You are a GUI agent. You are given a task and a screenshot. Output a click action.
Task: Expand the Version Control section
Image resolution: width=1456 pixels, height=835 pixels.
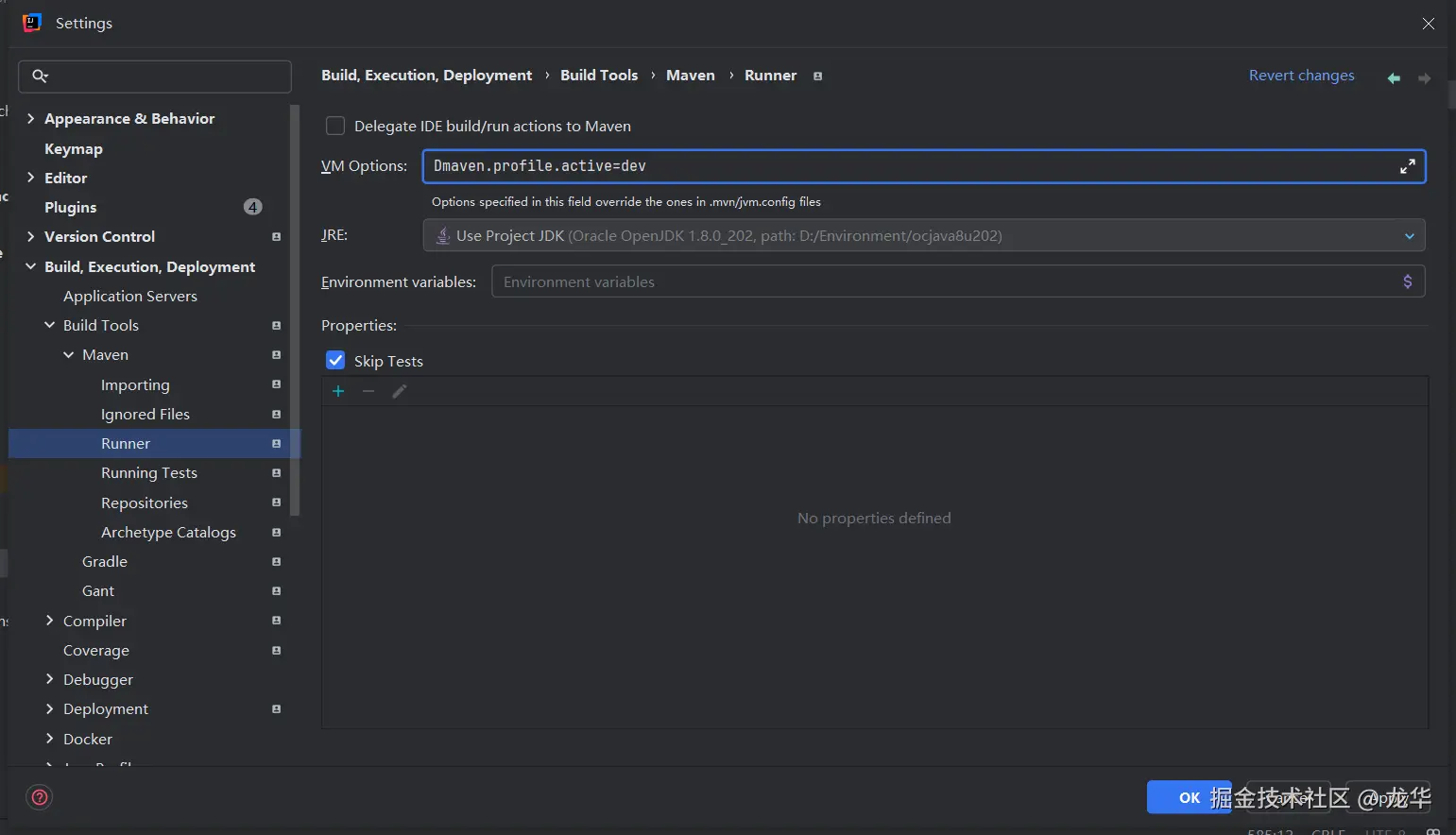(x=31, y=236)
